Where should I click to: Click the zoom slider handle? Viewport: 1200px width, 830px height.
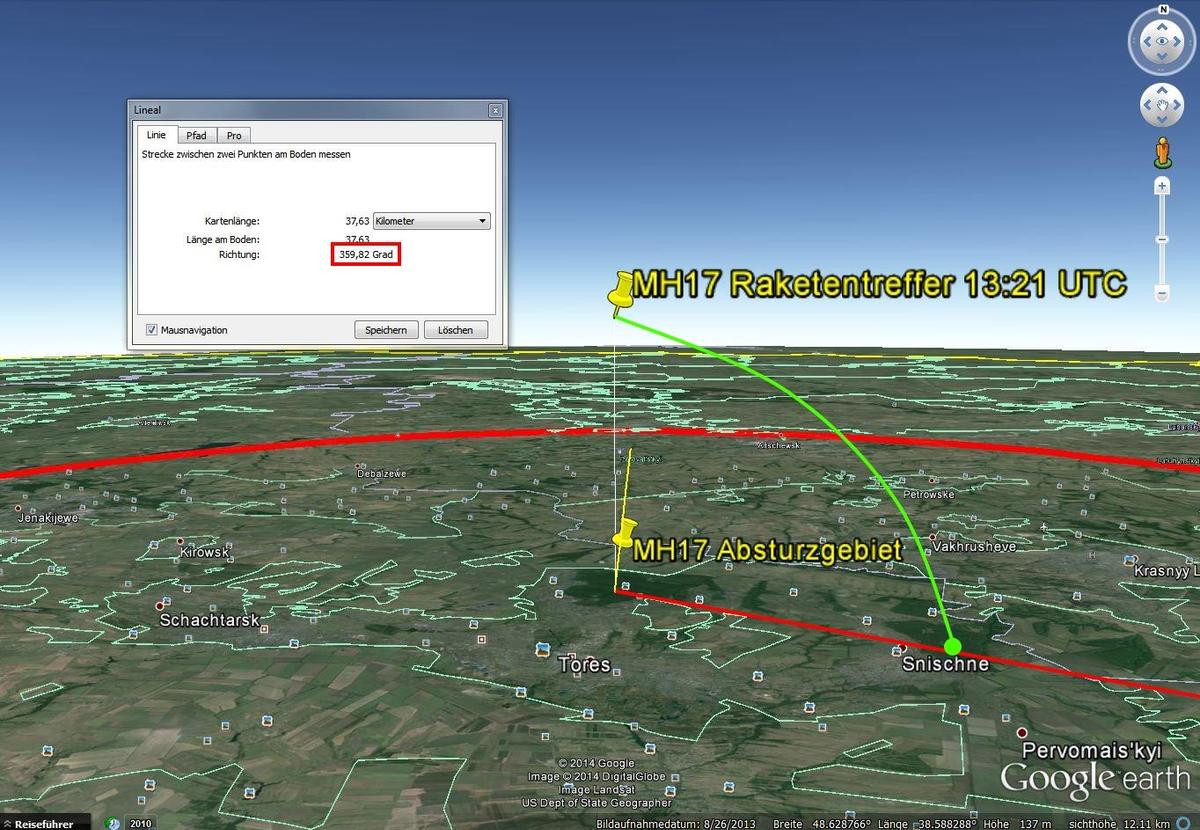click(1162, 240)
